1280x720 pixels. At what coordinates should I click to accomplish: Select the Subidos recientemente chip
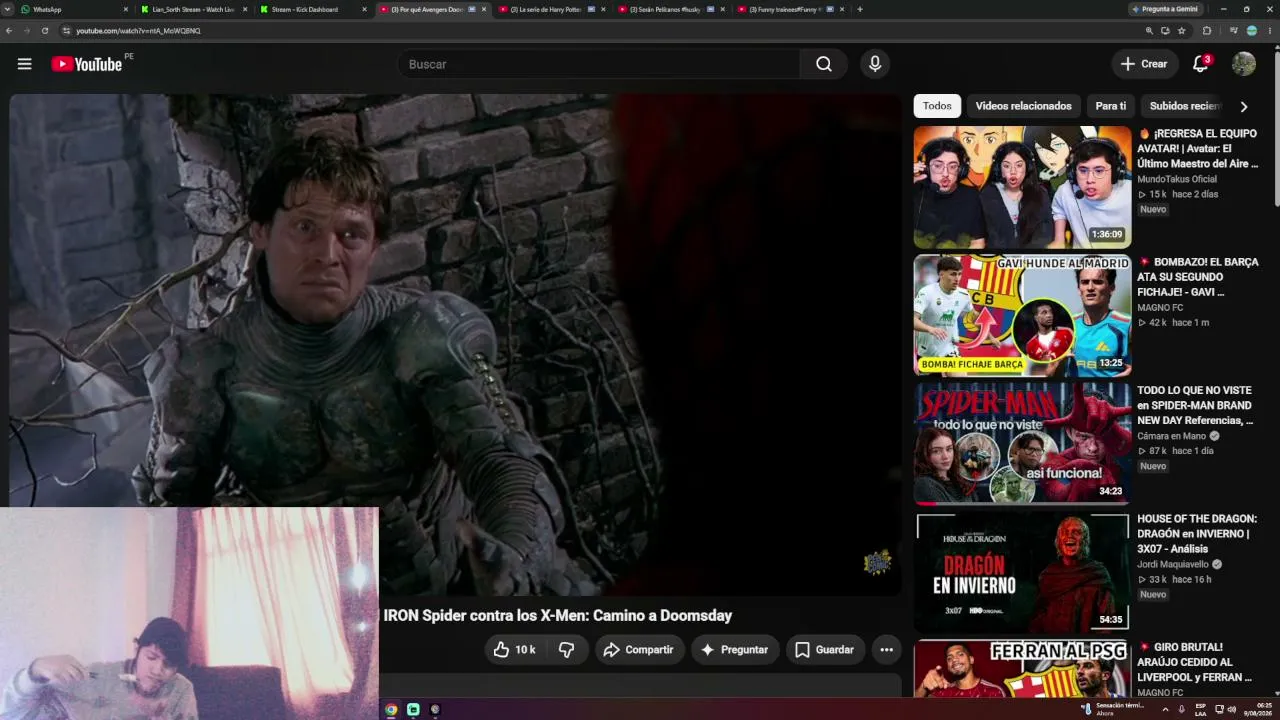[x=1184, y=106]
